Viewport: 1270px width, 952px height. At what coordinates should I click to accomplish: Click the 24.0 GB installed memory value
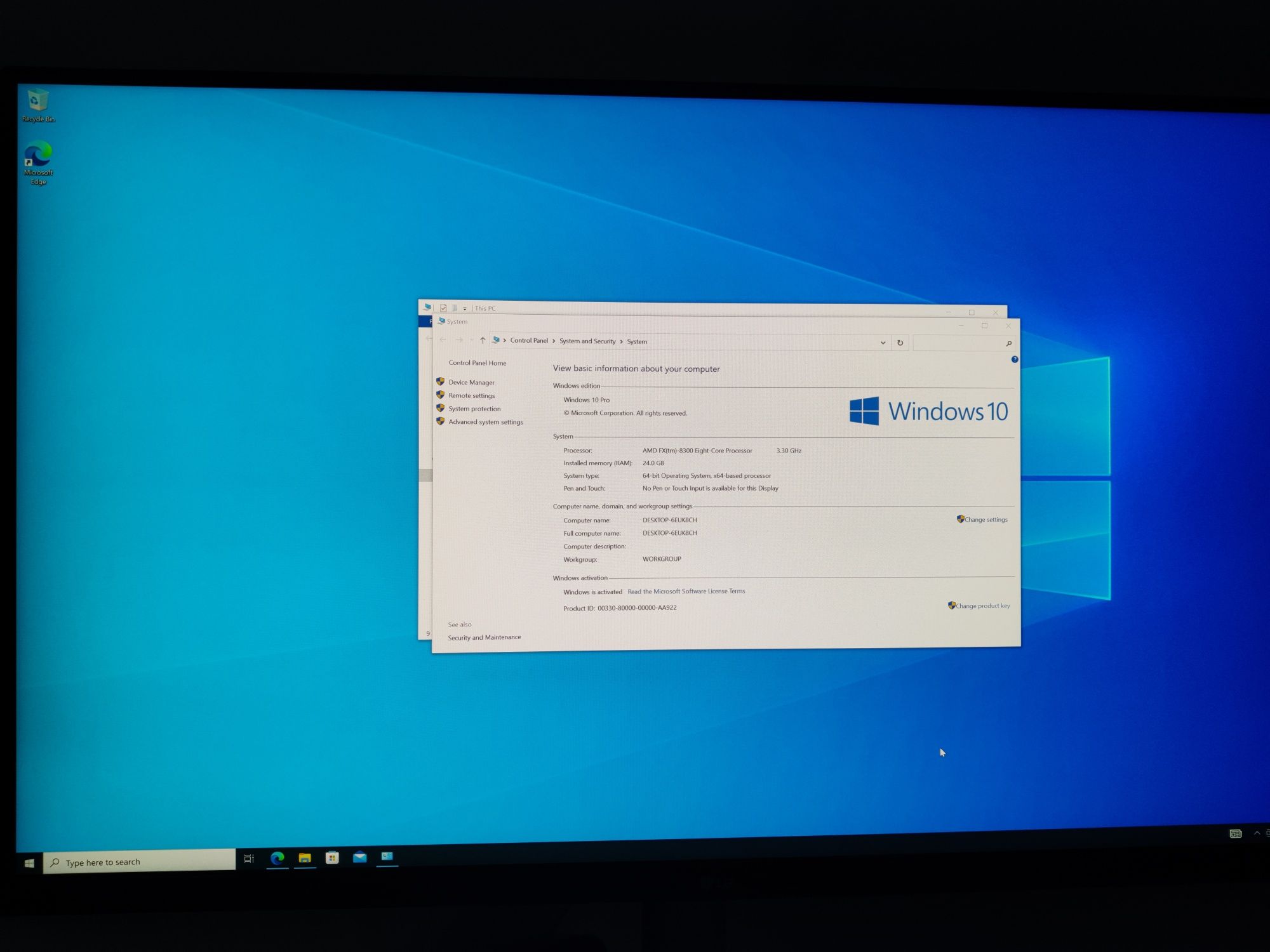coord(653,463)
